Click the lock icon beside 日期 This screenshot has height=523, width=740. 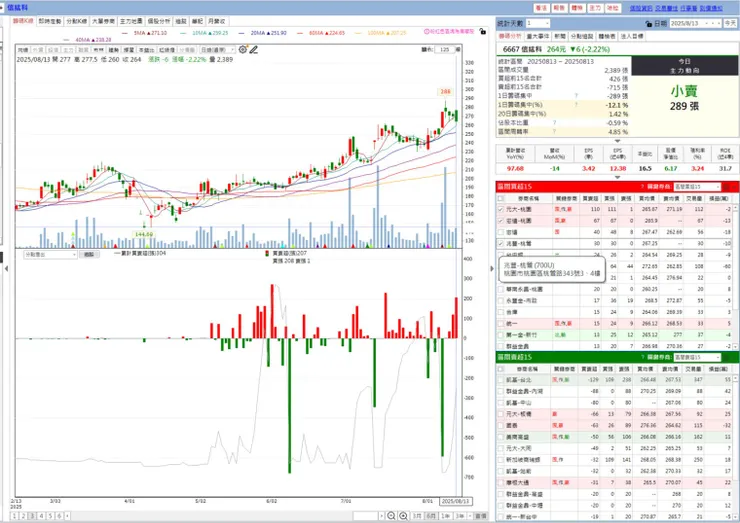[648, 24]
